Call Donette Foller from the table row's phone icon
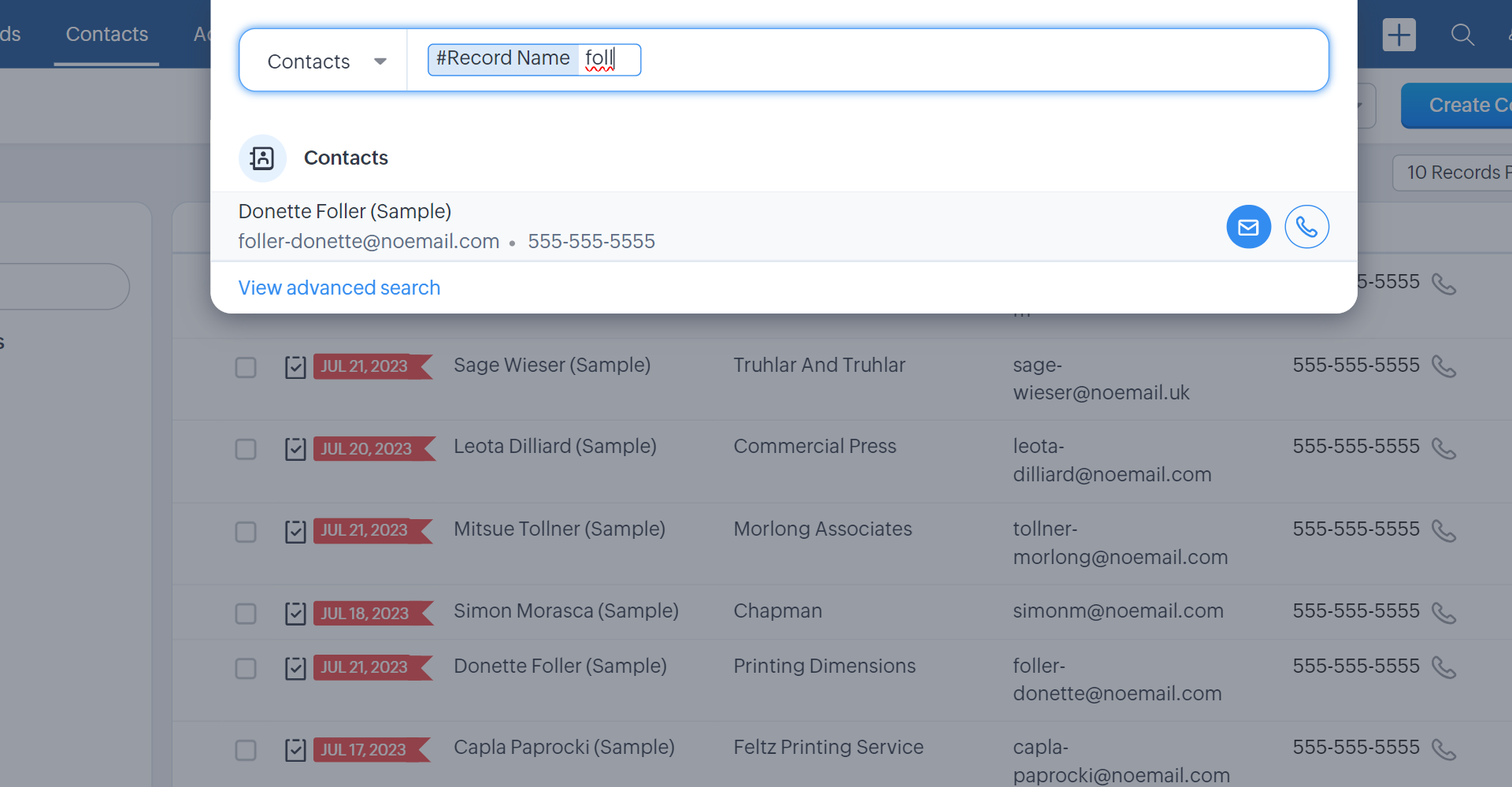Viewport: 1512px width, 787px height. point(1443,668)
